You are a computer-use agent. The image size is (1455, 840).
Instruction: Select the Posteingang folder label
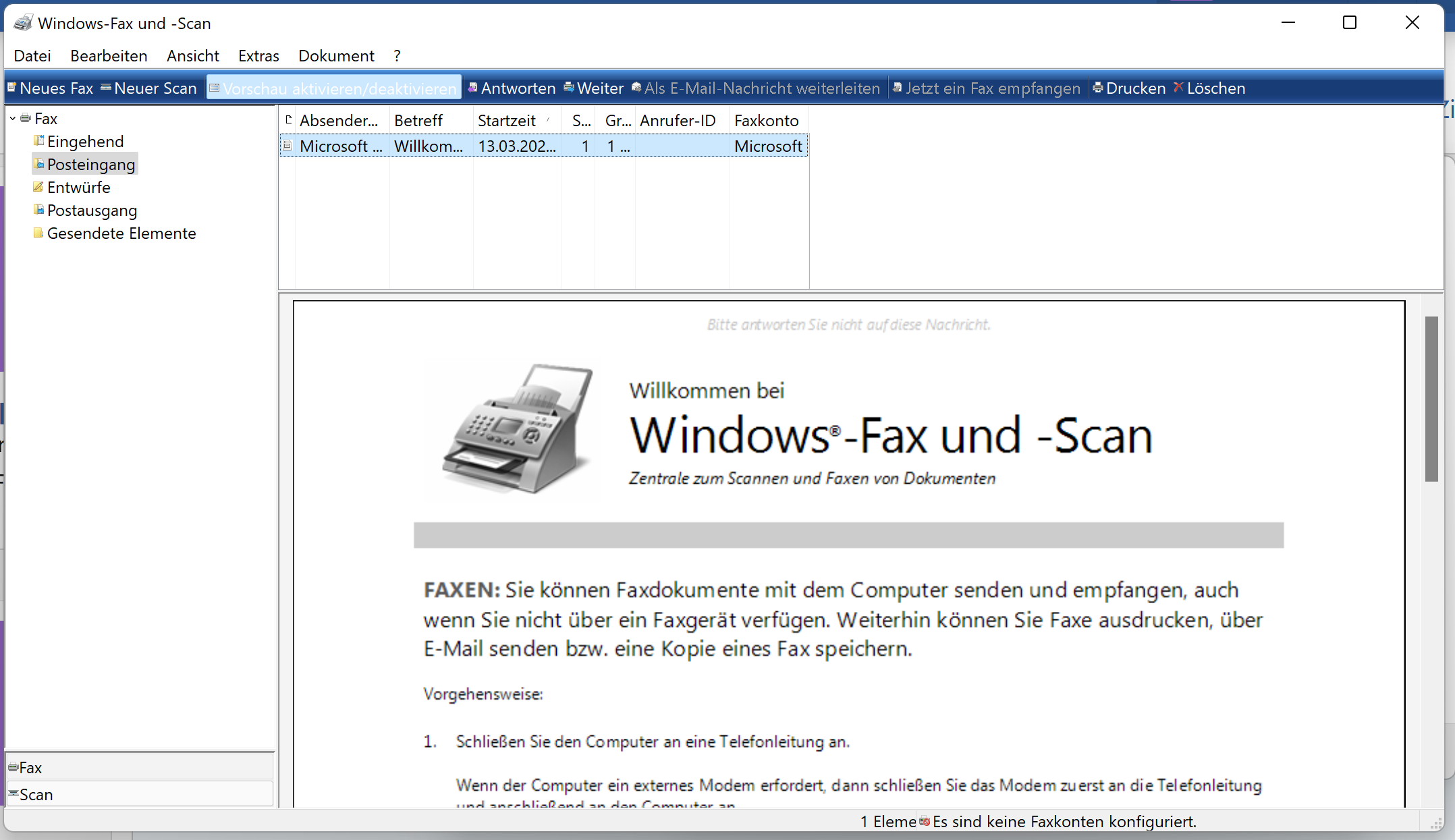point(91,164)
